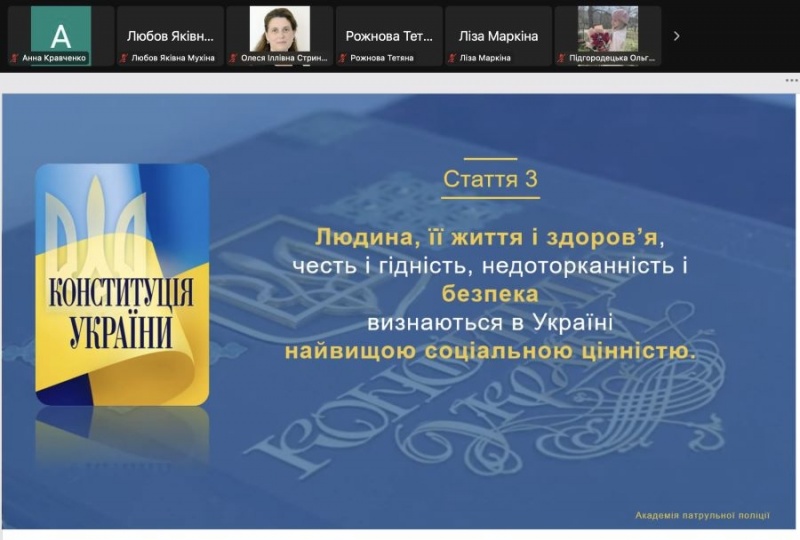
Task: Select Любов Яківна Мухіна participant tile
Action: click(170, 36)
